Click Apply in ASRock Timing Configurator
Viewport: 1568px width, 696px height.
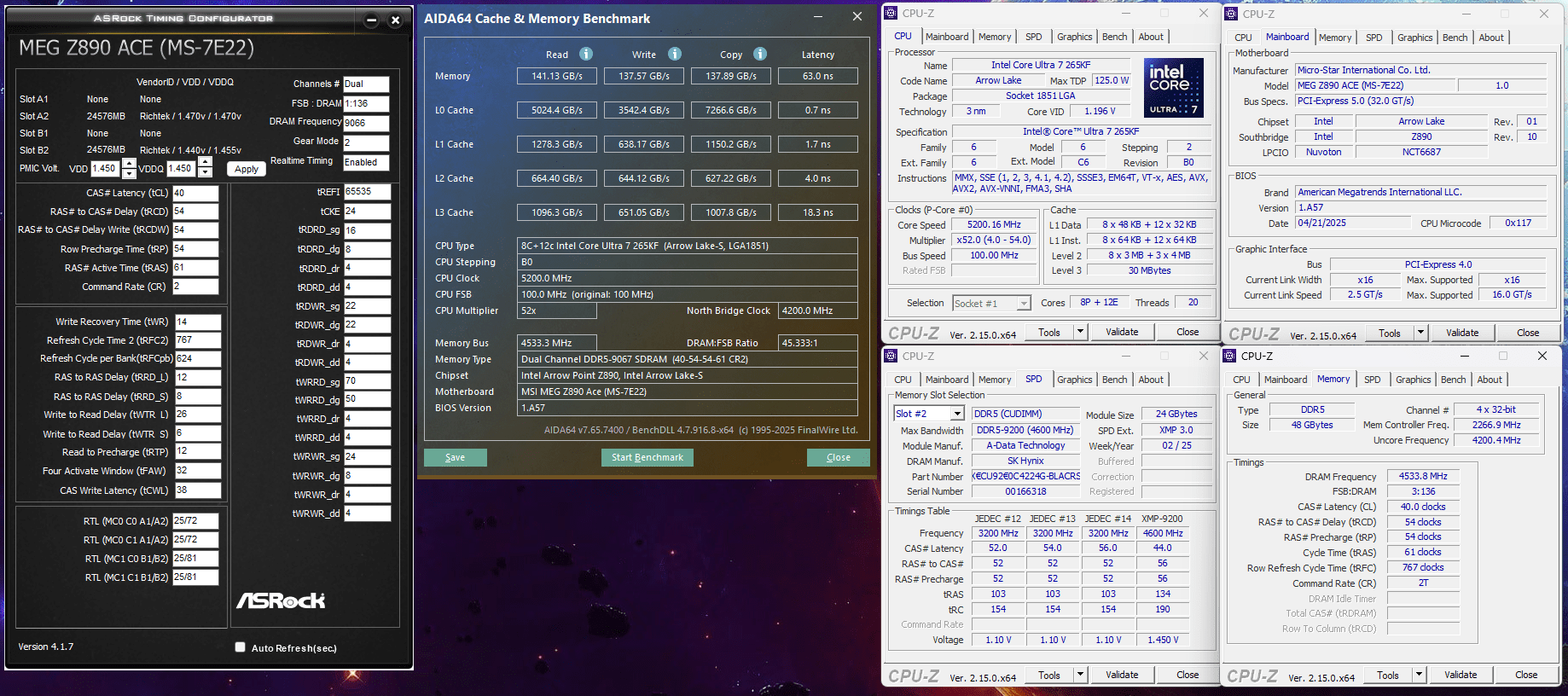247,169
